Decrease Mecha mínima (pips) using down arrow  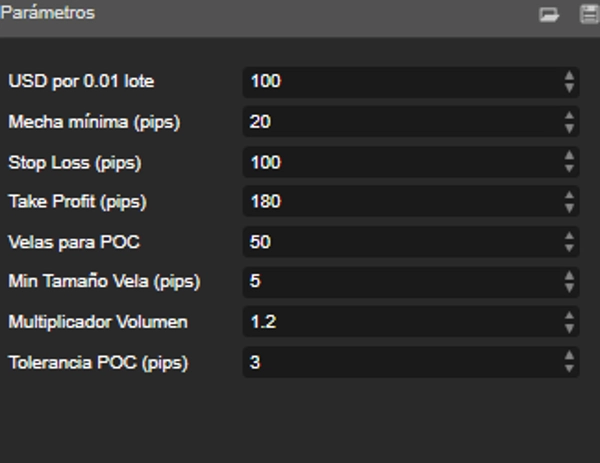(x=569, y=128)
